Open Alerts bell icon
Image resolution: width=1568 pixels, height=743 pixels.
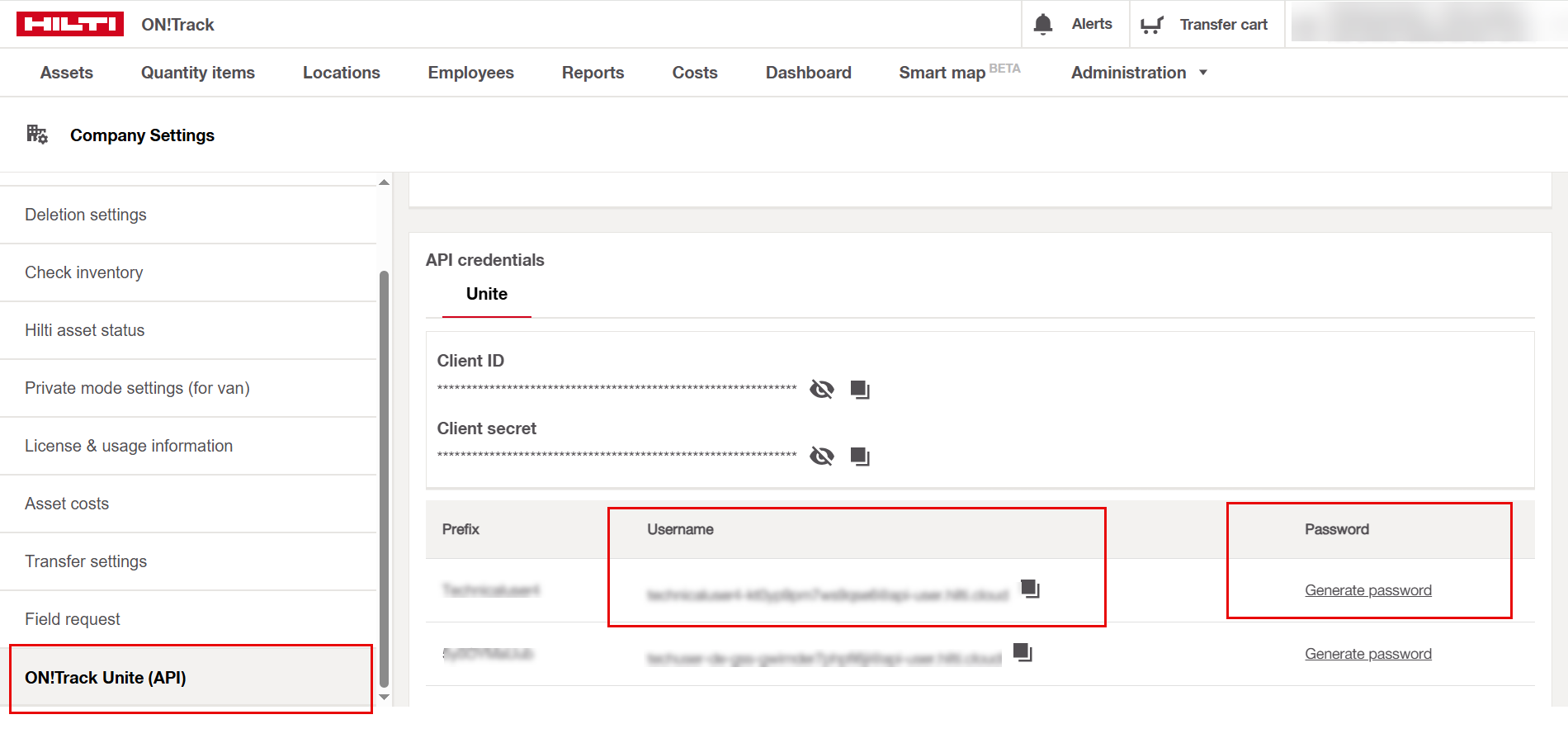(1043, 24)
